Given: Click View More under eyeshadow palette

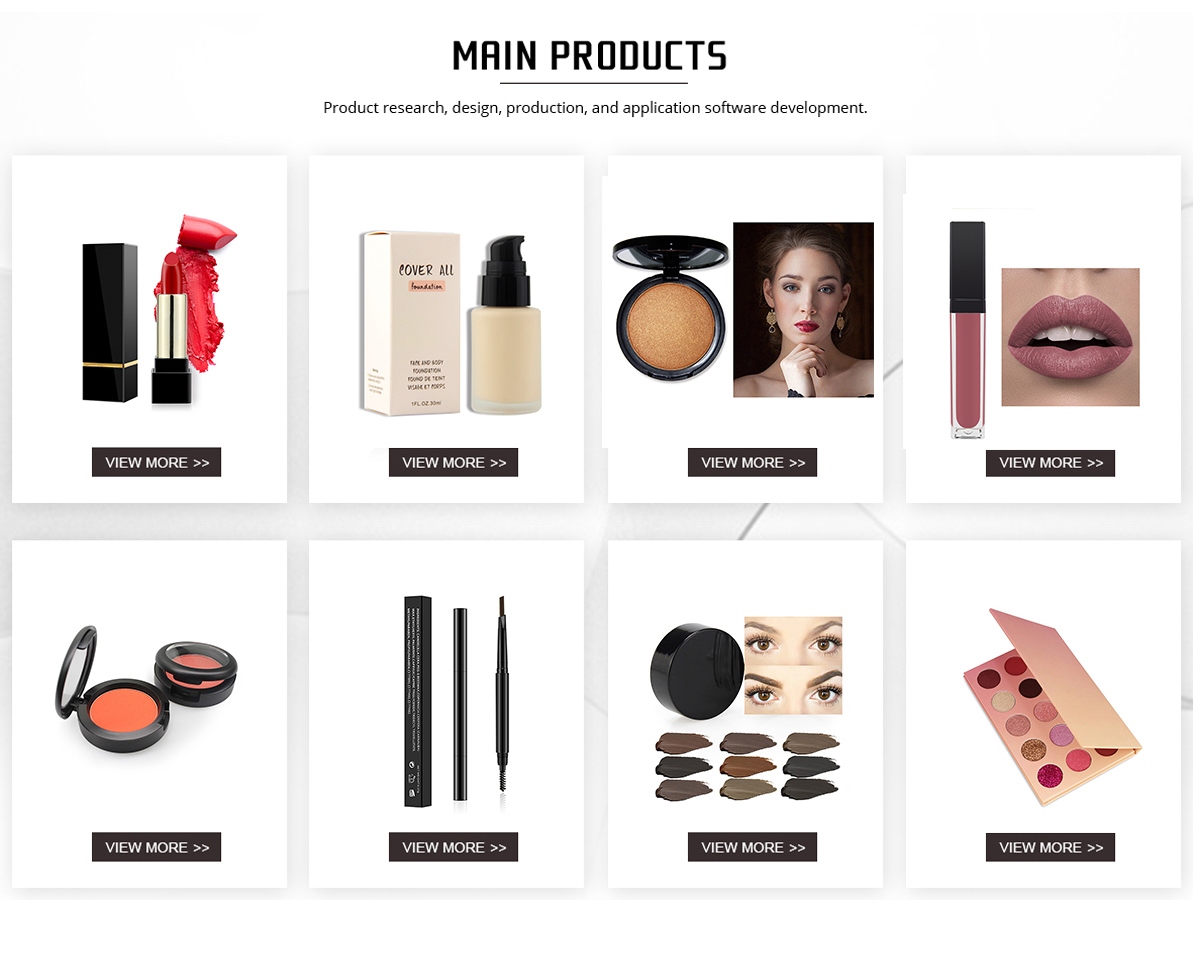Looking at the screenshot, I should [x=1050, y=847].
